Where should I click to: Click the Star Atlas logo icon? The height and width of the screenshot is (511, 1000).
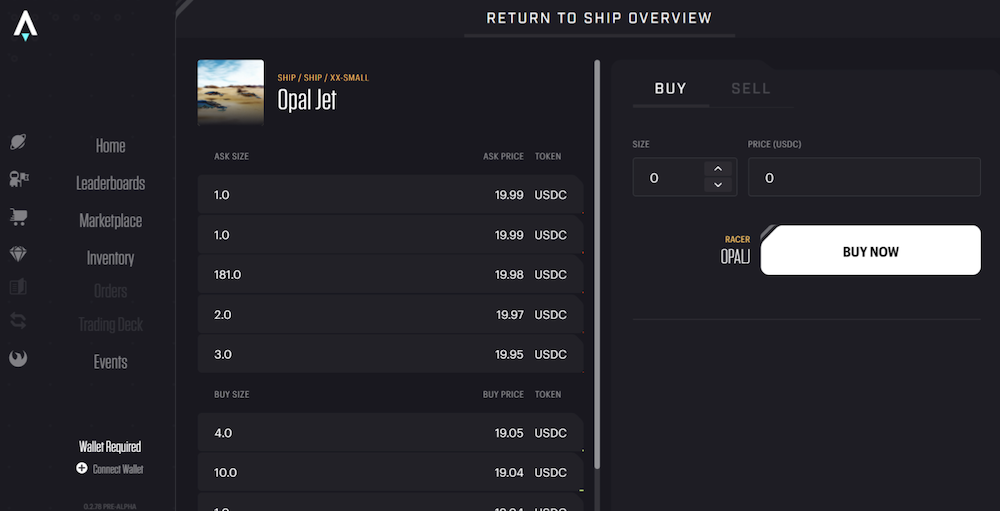26,26
